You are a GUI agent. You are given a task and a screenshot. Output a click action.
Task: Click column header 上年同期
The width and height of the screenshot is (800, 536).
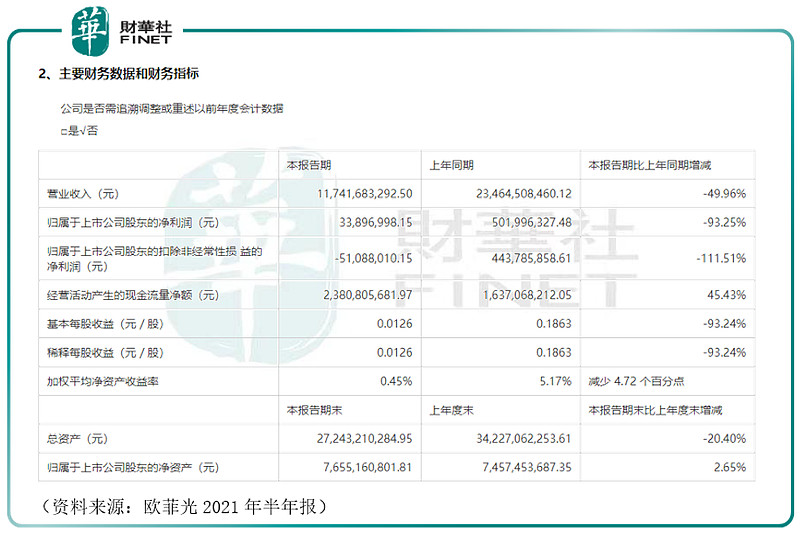[452, 165]
